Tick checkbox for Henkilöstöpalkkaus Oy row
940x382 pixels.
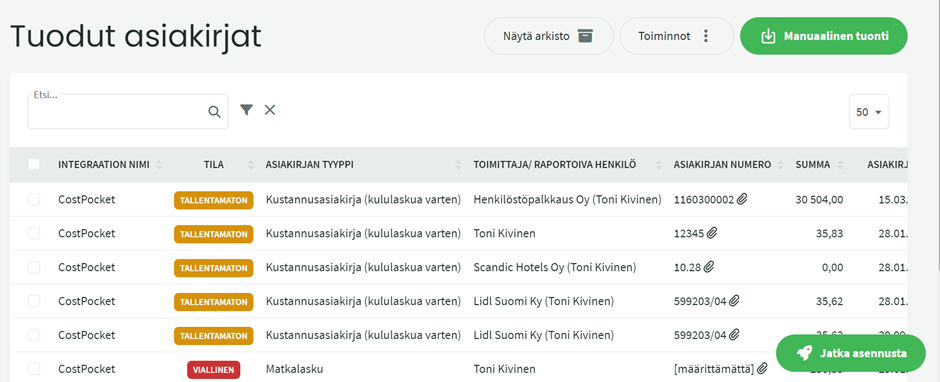(x=34, y=200)
